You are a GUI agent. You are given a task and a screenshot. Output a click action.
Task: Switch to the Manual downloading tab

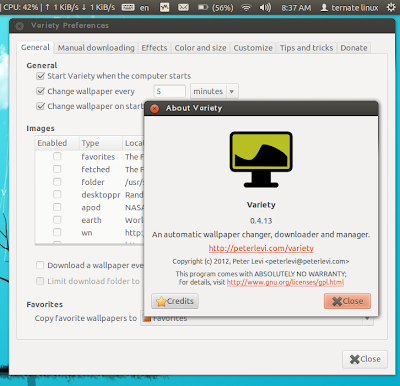pos(96,48)
